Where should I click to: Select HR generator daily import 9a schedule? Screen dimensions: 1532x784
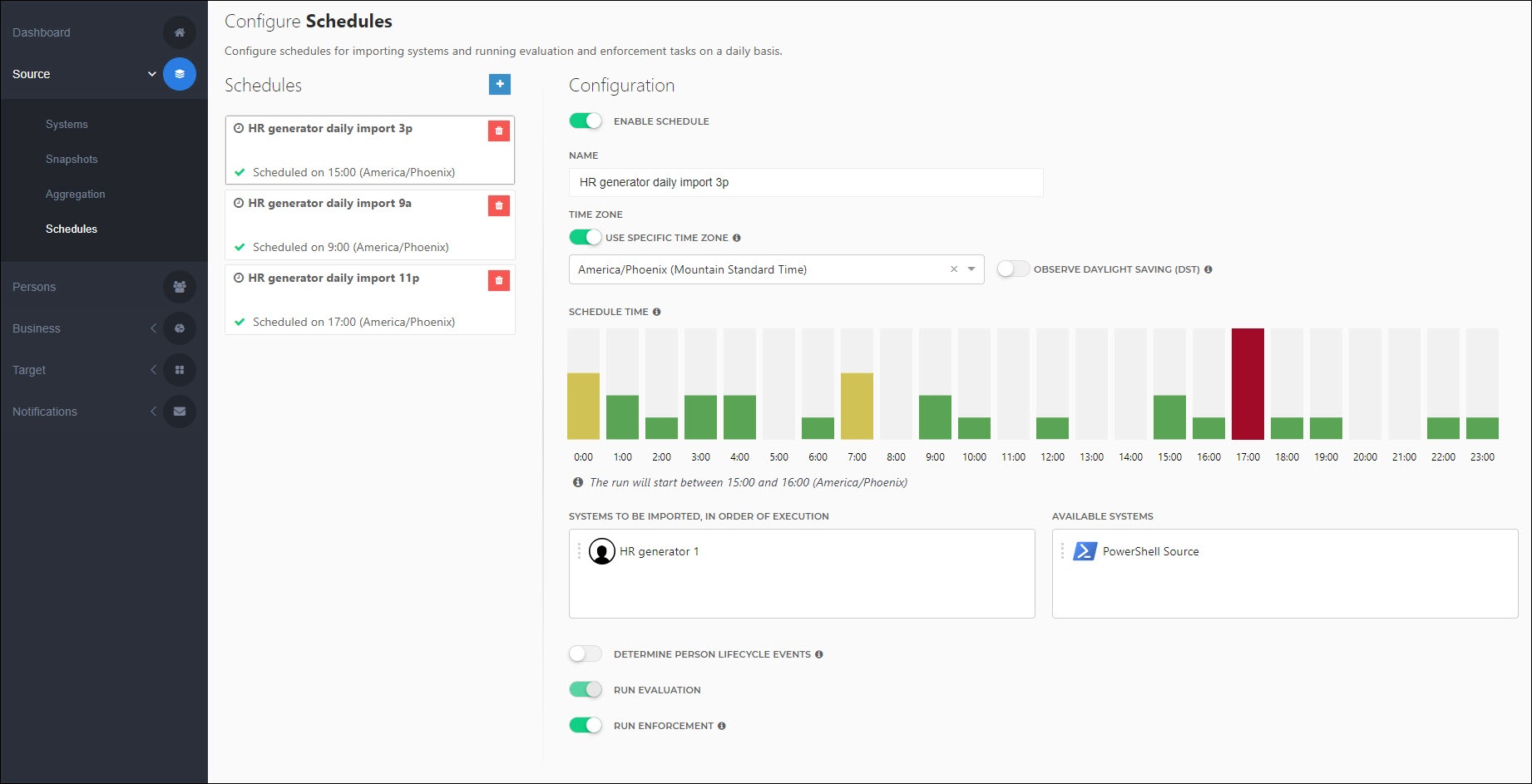point(370,224)
